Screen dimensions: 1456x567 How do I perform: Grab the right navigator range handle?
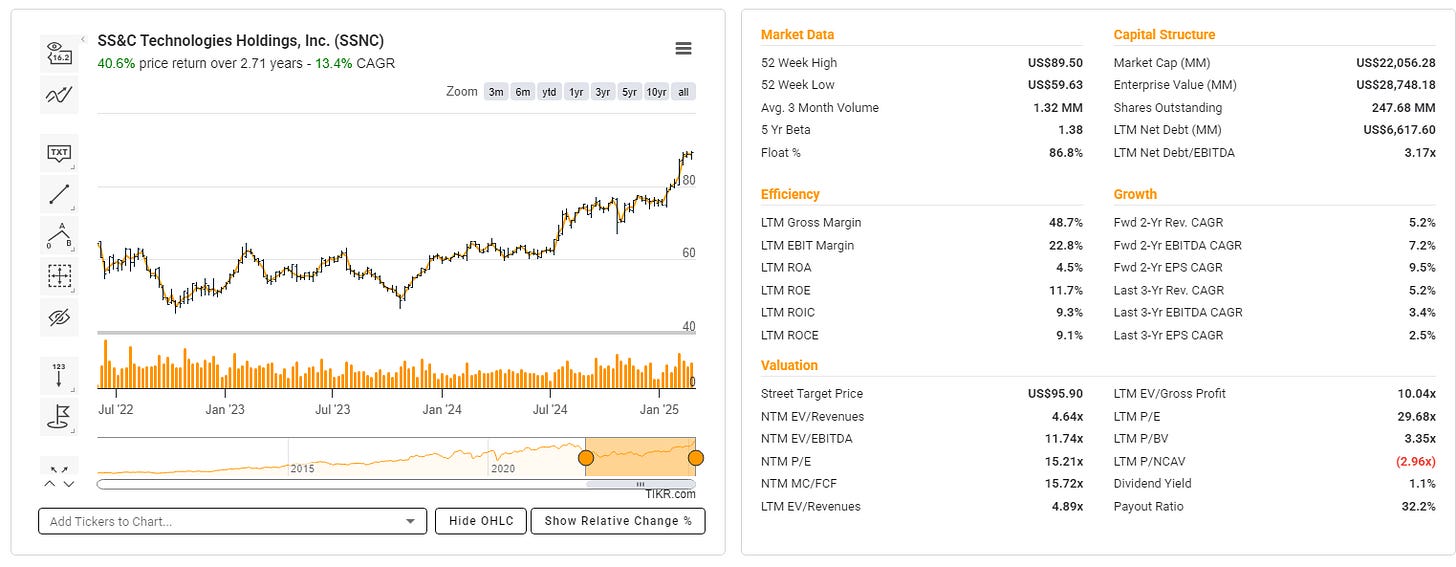point(696,458)
